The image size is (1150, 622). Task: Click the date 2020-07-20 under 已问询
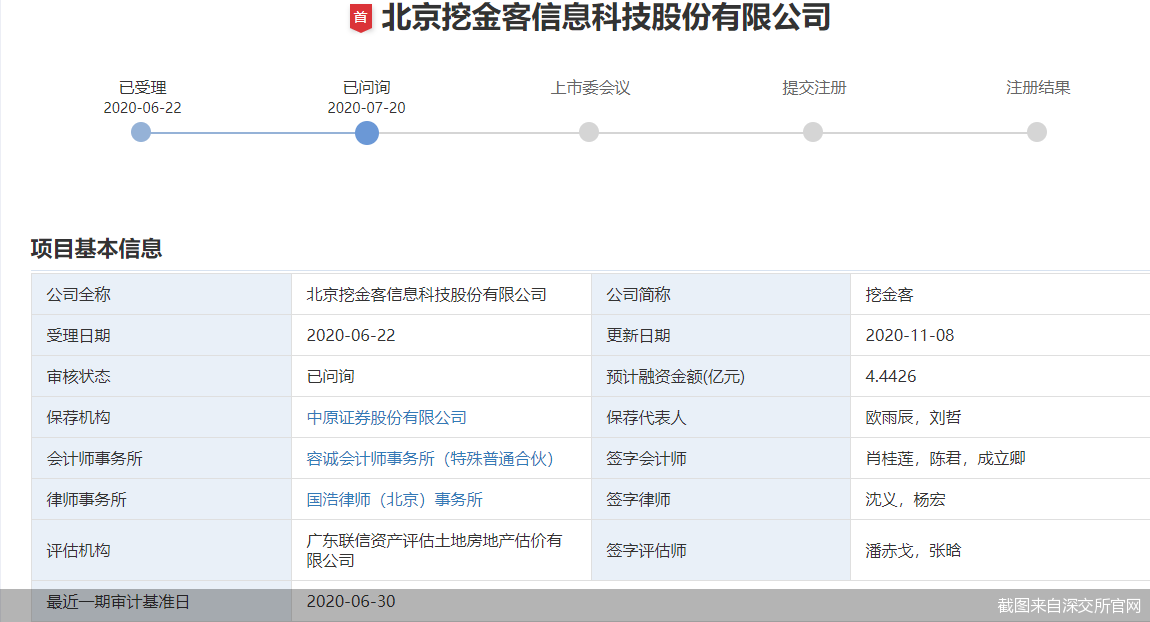tap(367, 108)
